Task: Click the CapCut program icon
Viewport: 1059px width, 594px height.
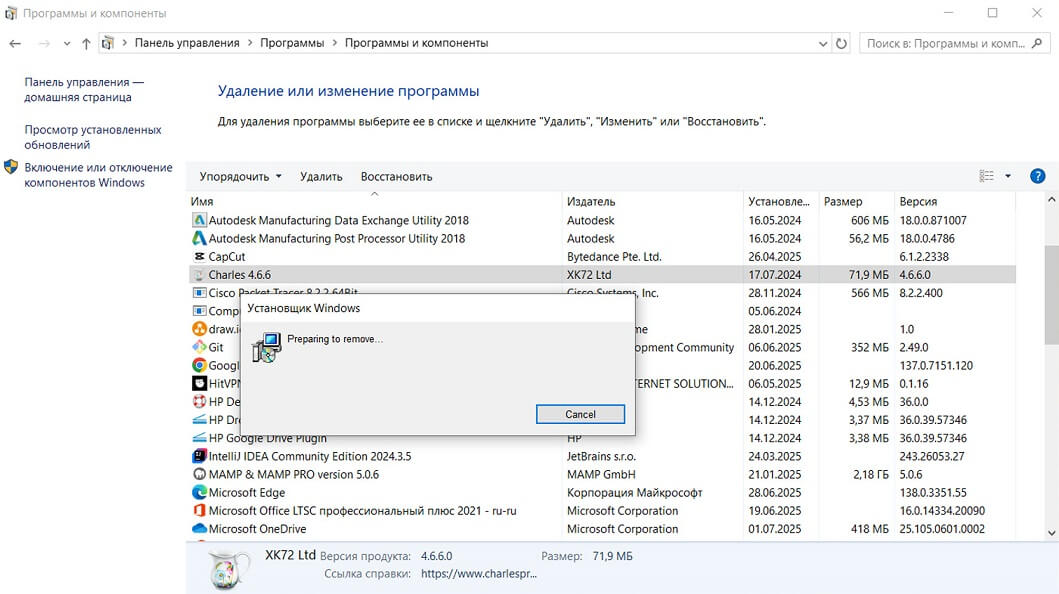Action: [199, 256]
